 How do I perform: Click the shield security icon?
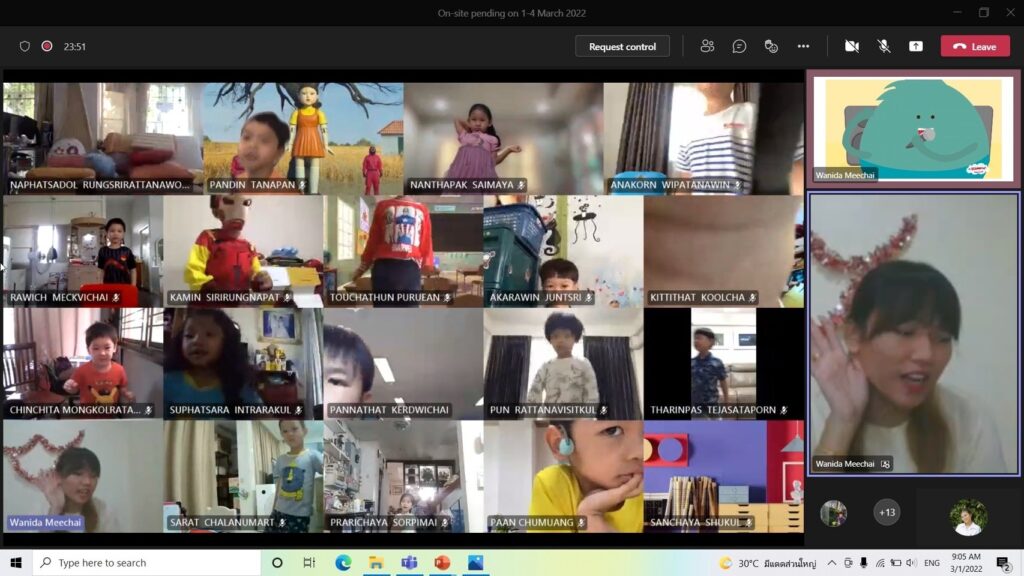(x=25, y=46)
